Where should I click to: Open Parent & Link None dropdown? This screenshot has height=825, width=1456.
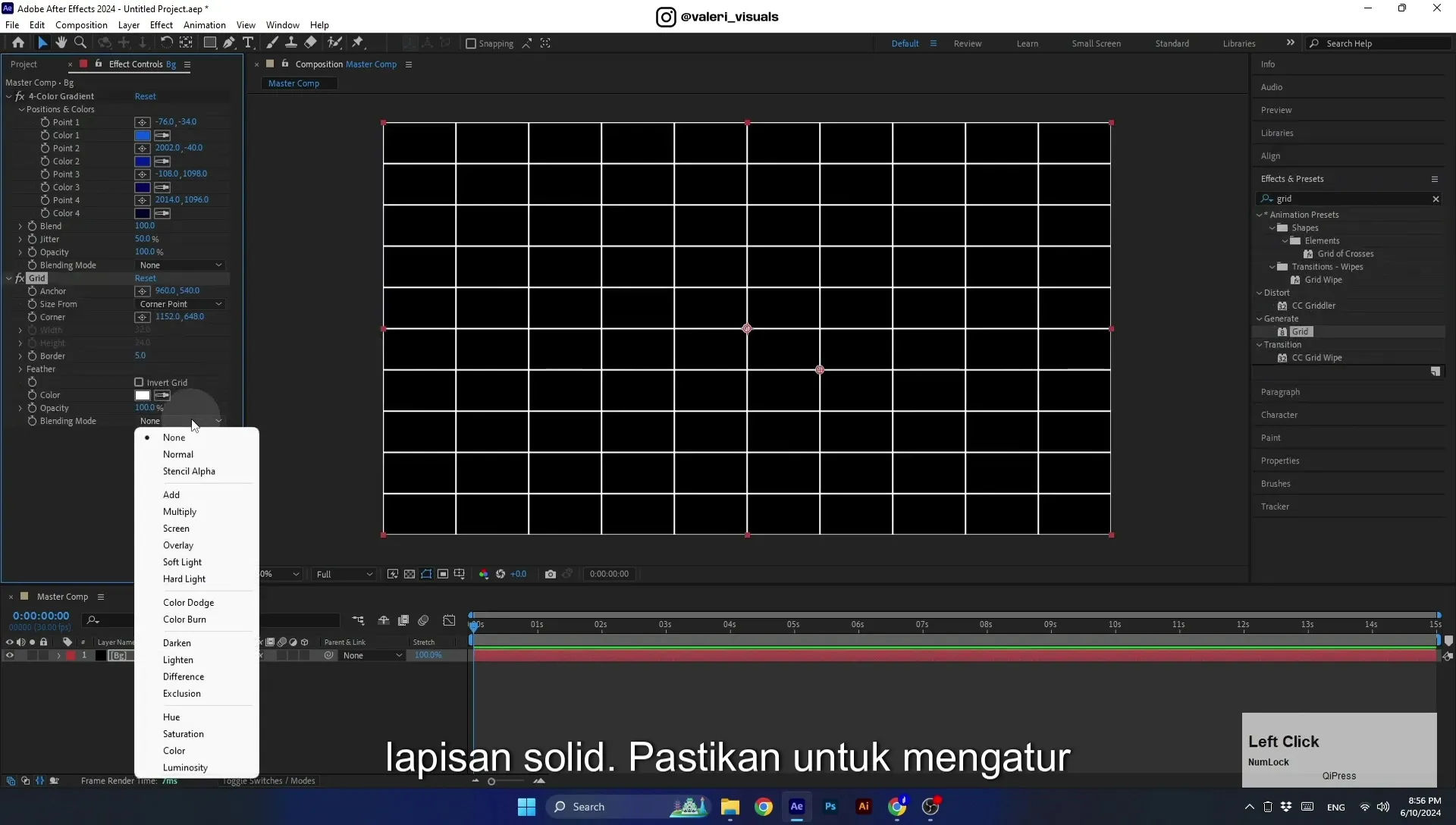pyautogui.click(x=372, y=656)
